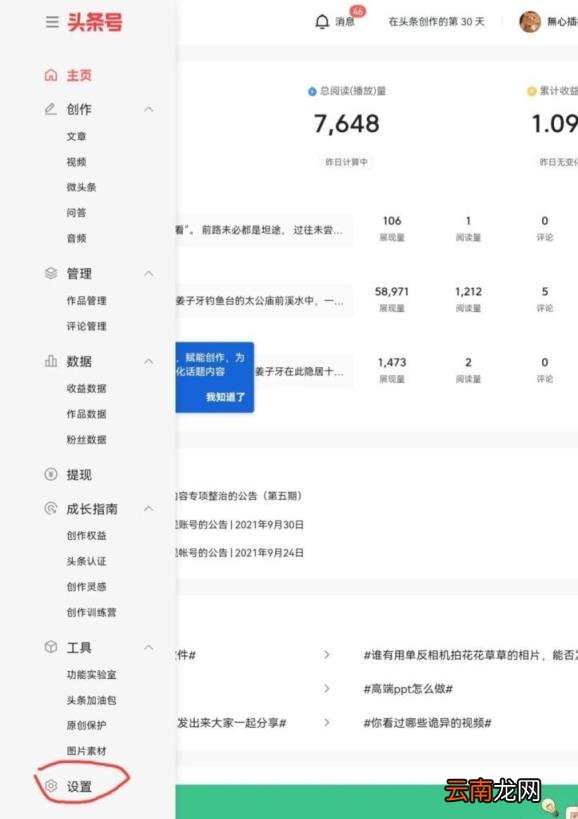Click the 管理 layers icon

[x=51, y=273]
